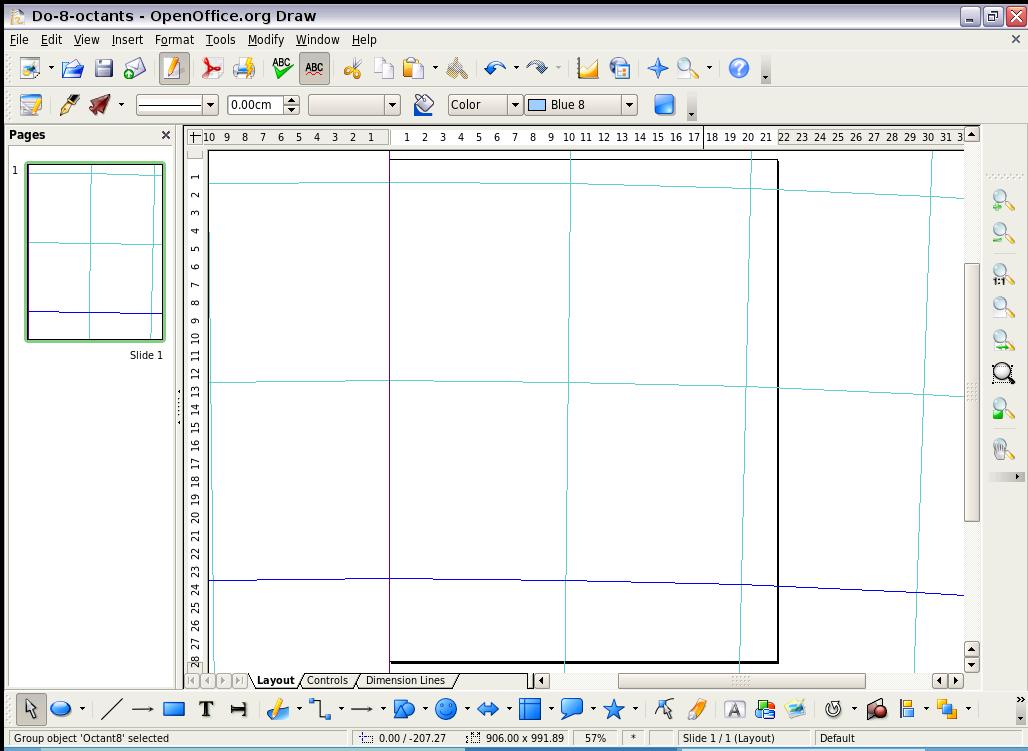Toggle object Shadow
Screen dimensions: 1028x751
[664, 105]
